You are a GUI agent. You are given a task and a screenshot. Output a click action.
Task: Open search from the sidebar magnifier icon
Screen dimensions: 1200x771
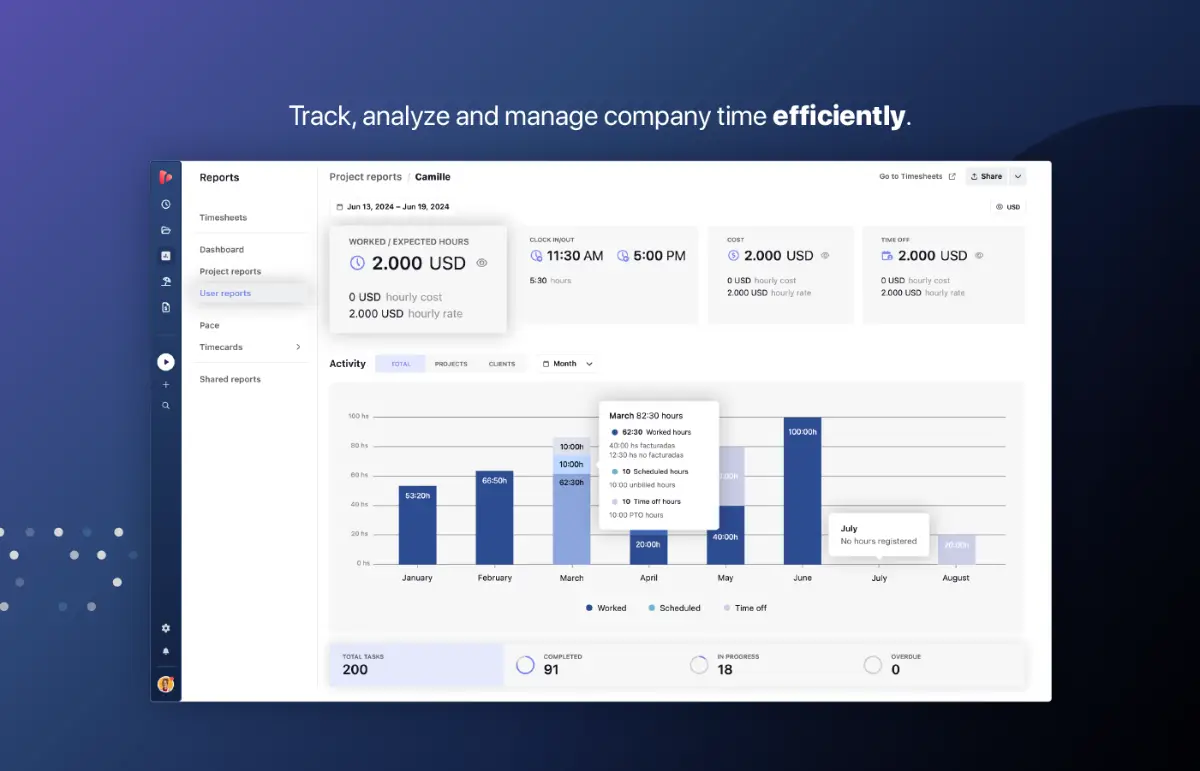pos(166,406)
